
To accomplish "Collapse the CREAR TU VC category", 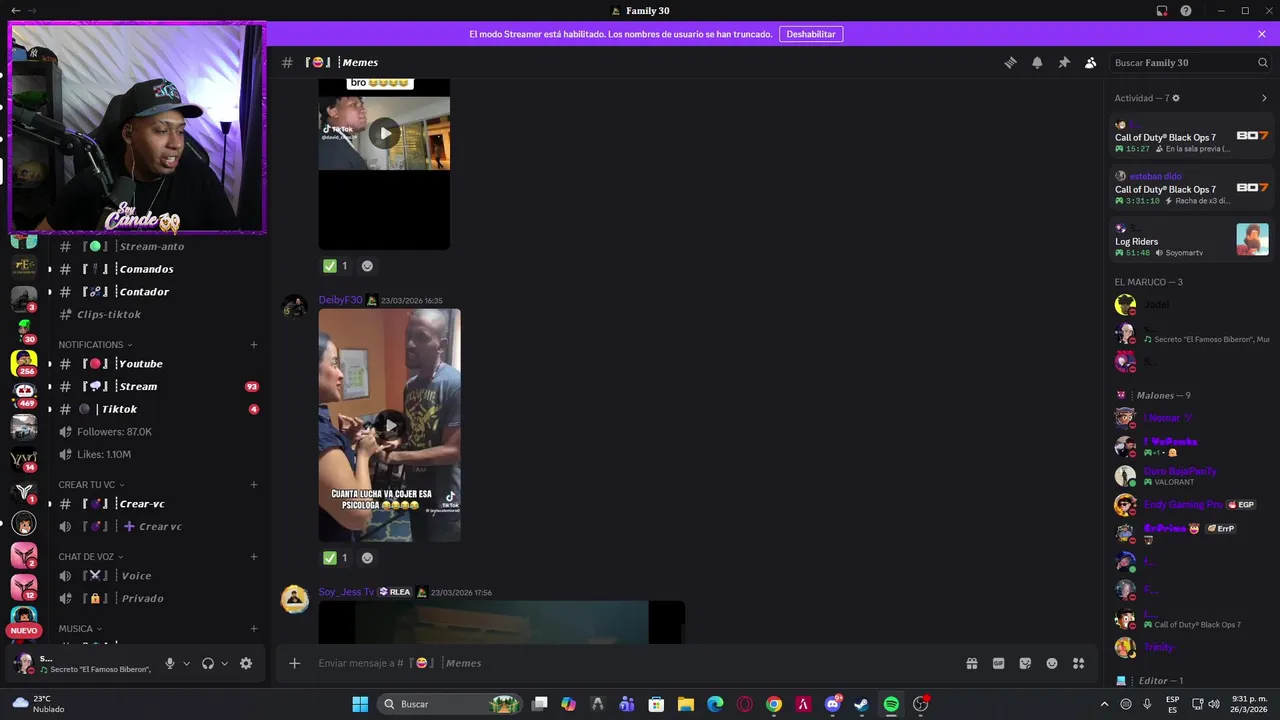I will 93,485.
